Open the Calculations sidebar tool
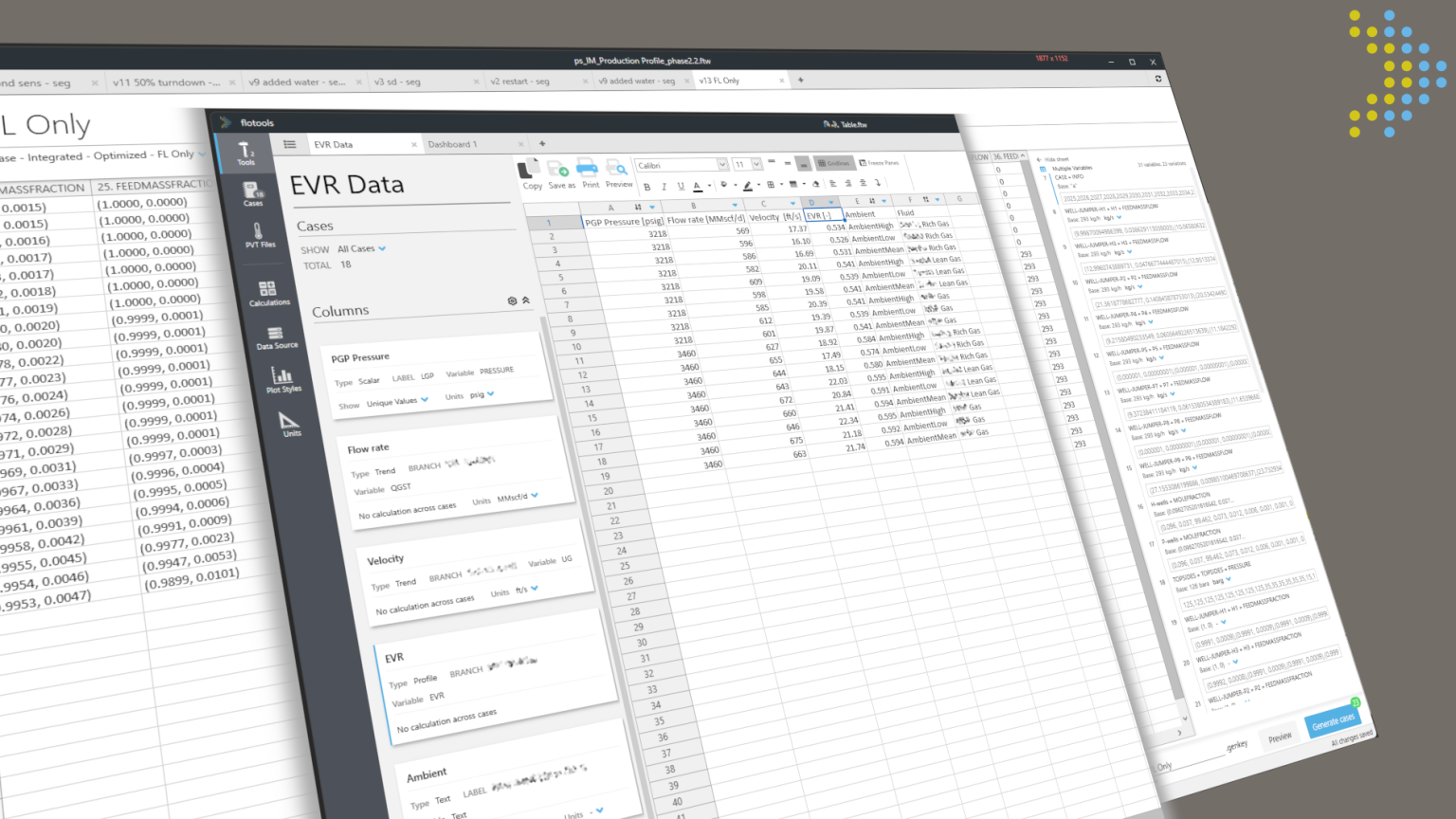The height and width of the screenshot is (819, 1456). 268,293
